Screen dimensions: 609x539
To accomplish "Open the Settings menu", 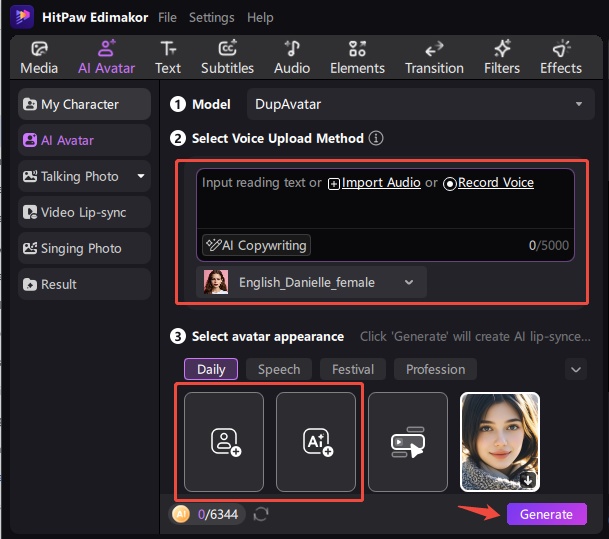I will [x=212, y=17].
